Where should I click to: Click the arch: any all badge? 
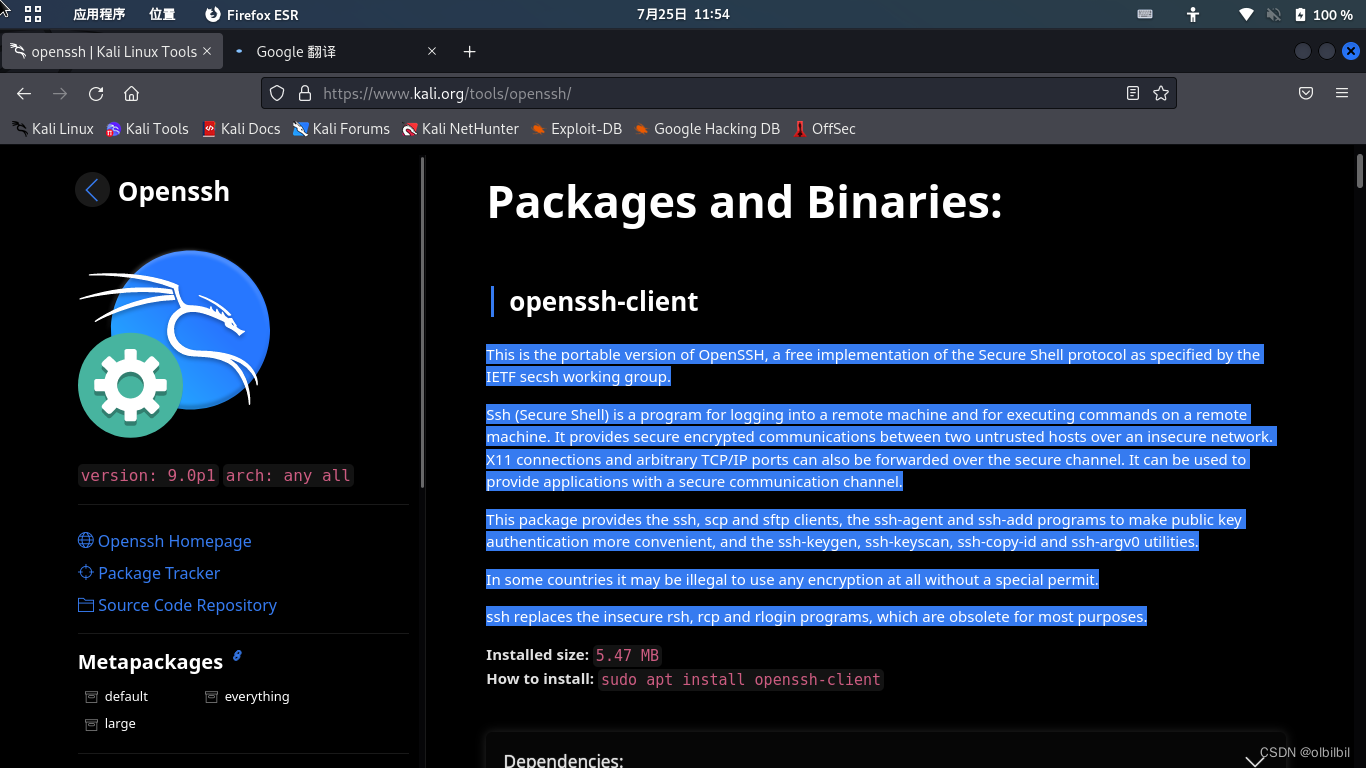[x=288, y=475]
